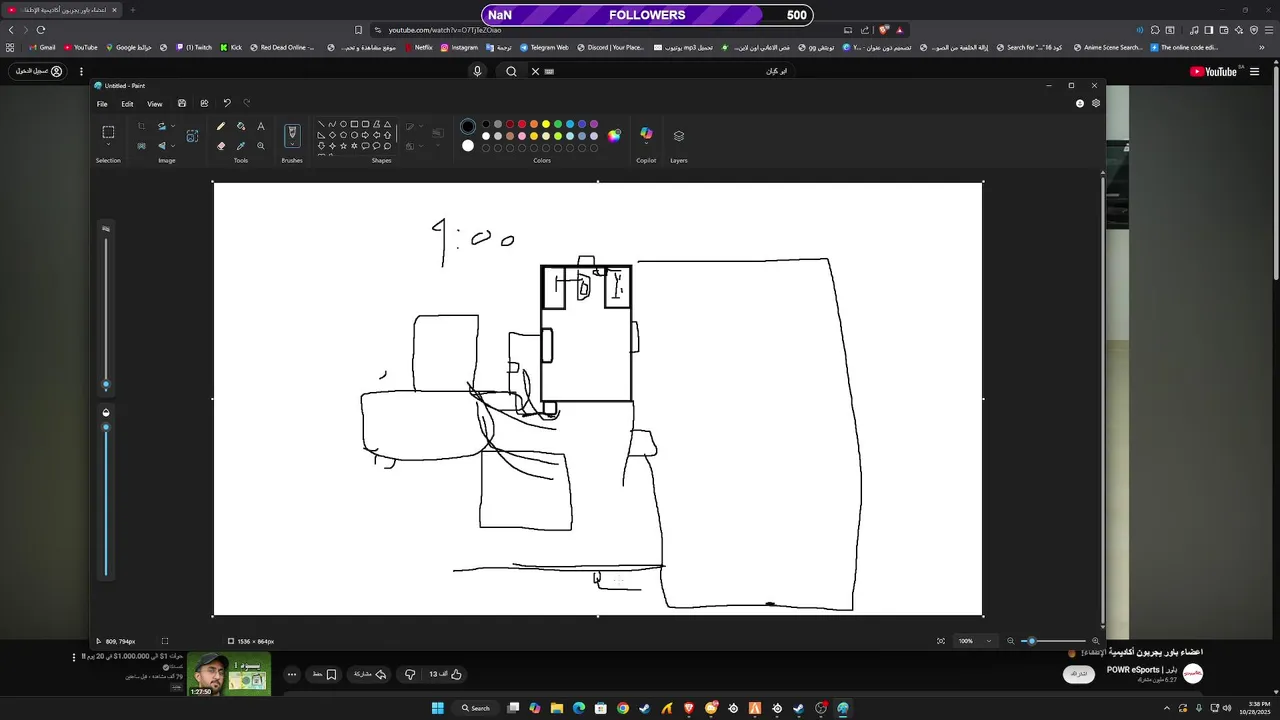1280x720 pixels.
Task: Click the voice search microphone on YouTube
Action: (477, 71)
